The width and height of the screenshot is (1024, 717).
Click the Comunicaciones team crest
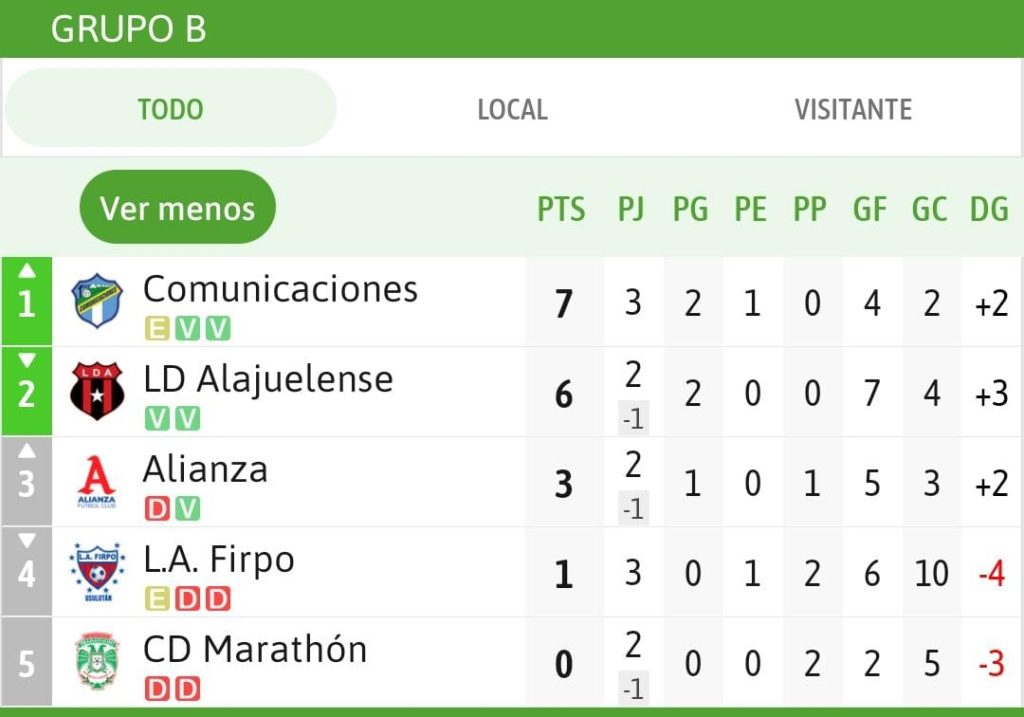[x=97, y=300]
